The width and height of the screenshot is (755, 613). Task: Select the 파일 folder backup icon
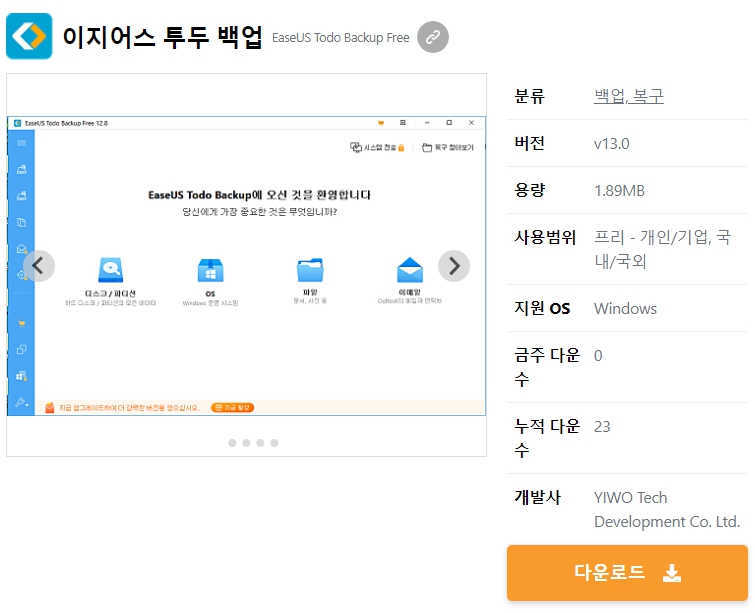point(310,270)
